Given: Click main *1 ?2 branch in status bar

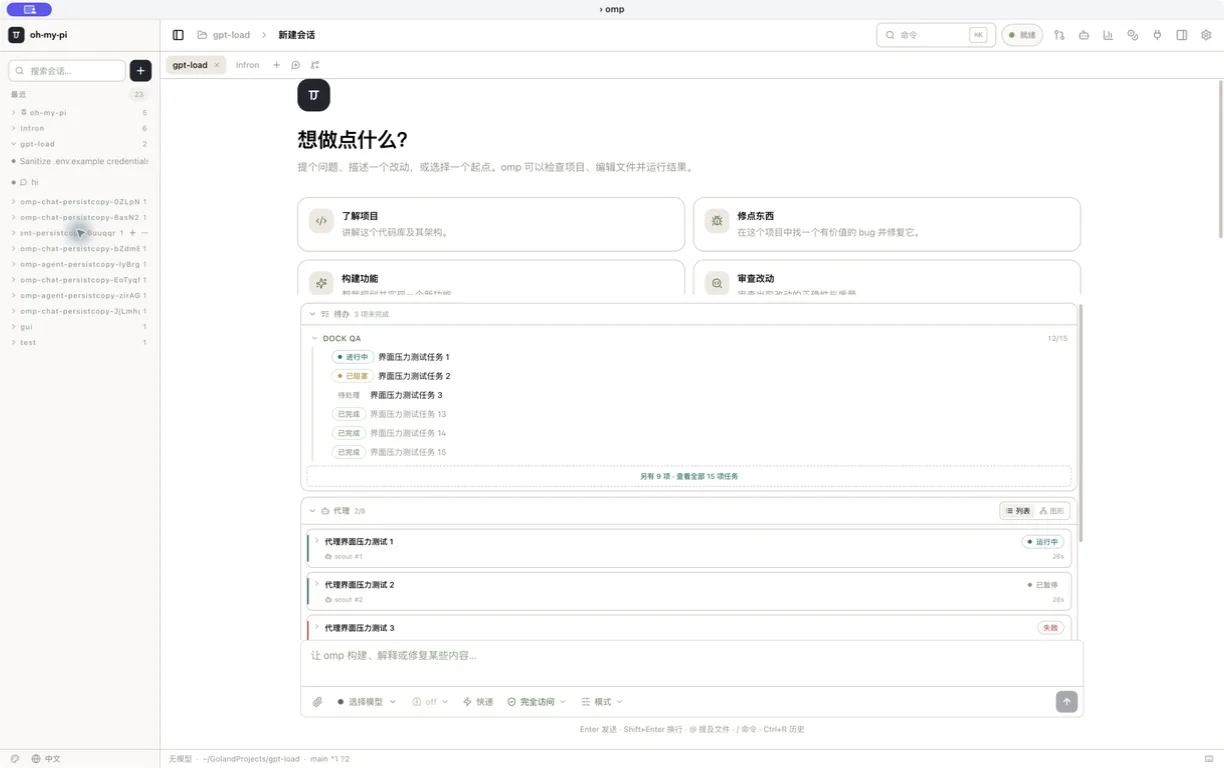Looking at the screenshot, I should coord(329,759).
